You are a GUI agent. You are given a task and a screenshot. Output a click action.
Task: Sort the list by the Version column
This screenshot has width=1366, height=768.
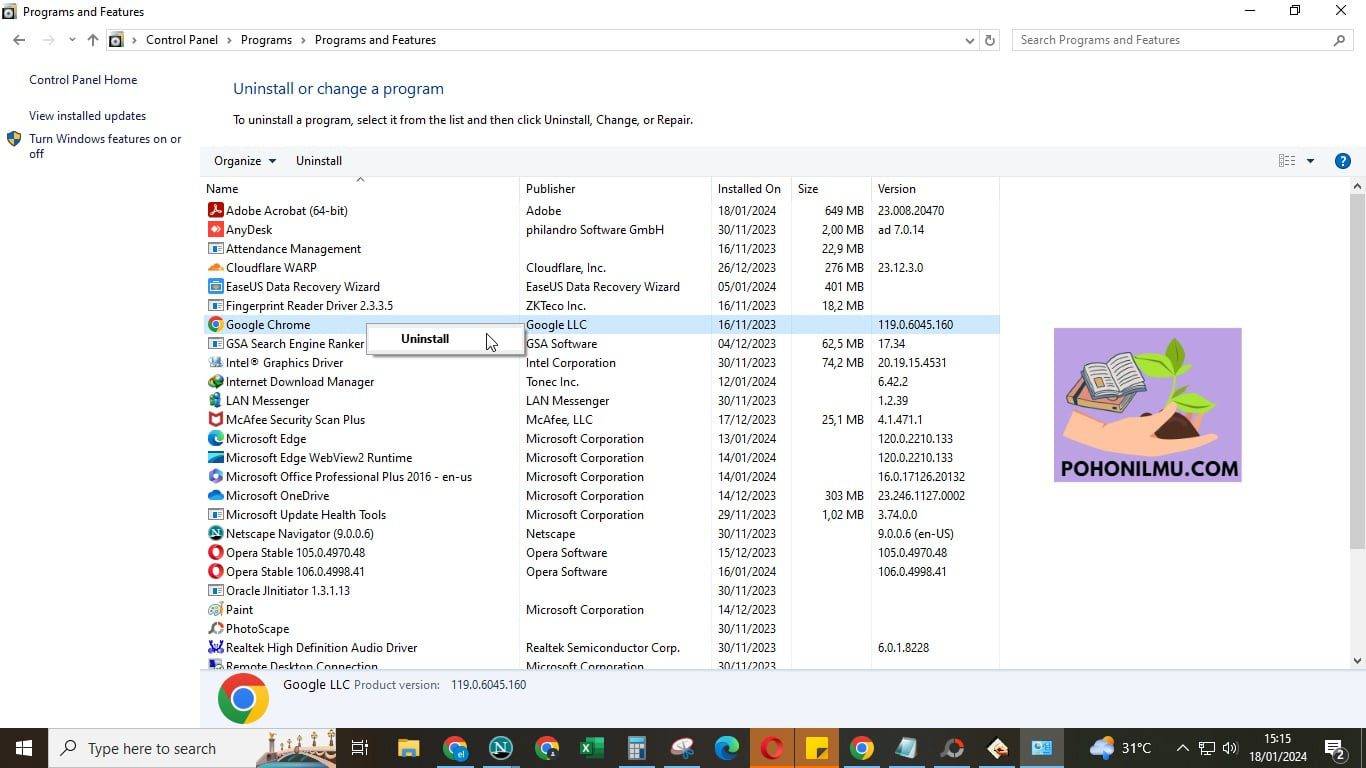(x=935, y=188)
